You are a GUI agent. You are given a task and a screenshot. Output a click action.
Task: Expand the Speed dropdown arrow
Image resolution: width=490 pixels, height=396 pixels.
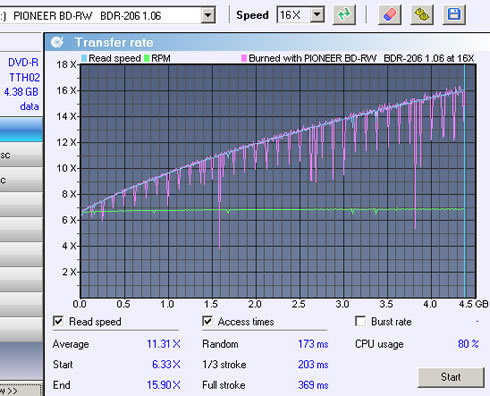pyautogui.click(x=317, y=15)
